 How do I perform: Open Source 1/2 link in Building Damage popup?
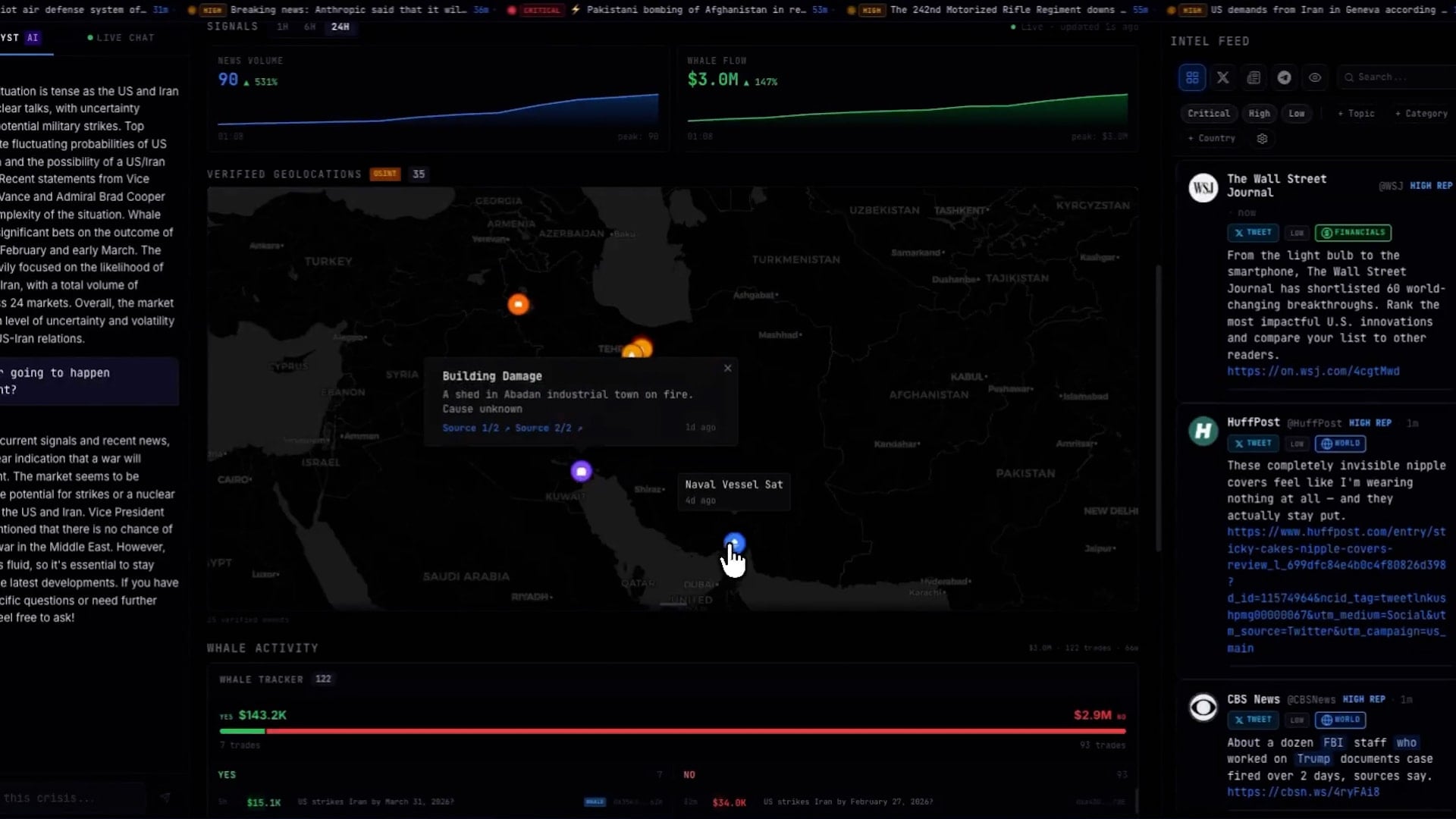click(471, 428)
